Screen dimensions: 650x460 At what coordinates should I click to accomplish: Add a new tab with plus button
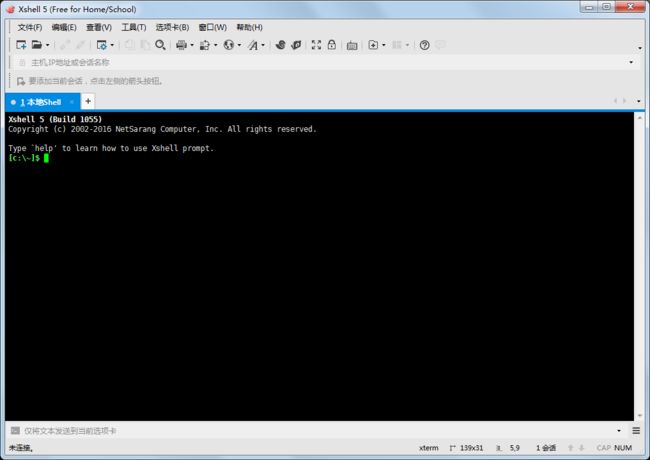point(88,102)
